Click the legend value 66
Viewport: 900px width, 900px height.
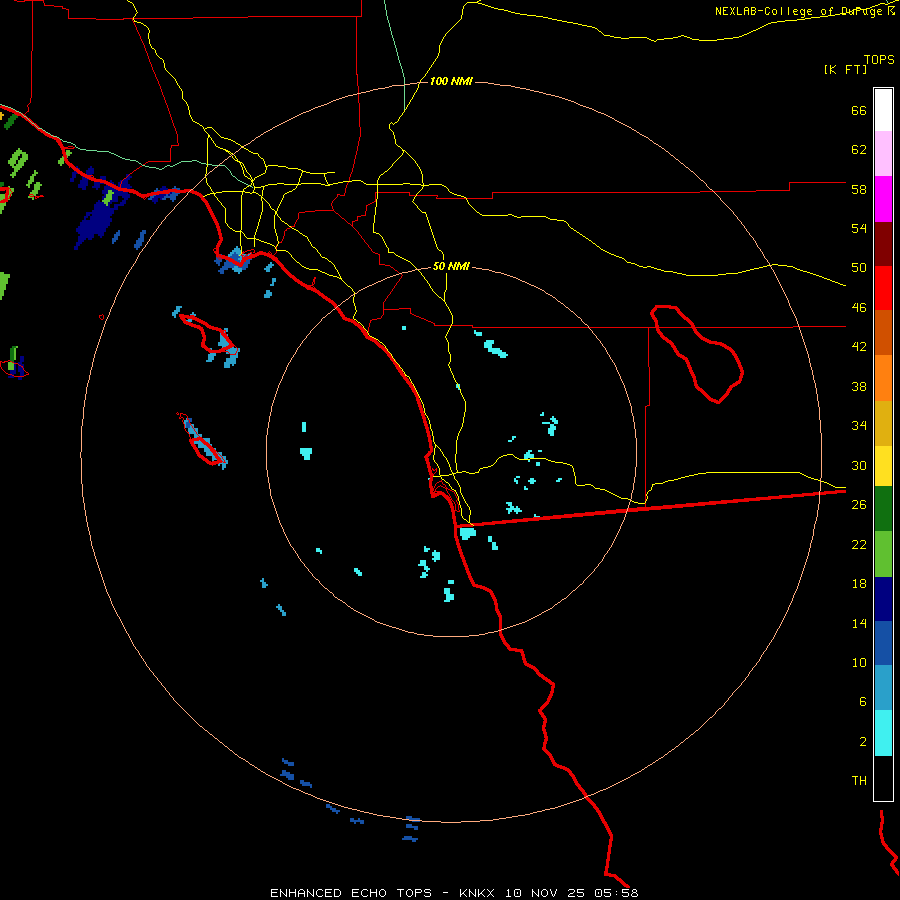pos(859,110)
